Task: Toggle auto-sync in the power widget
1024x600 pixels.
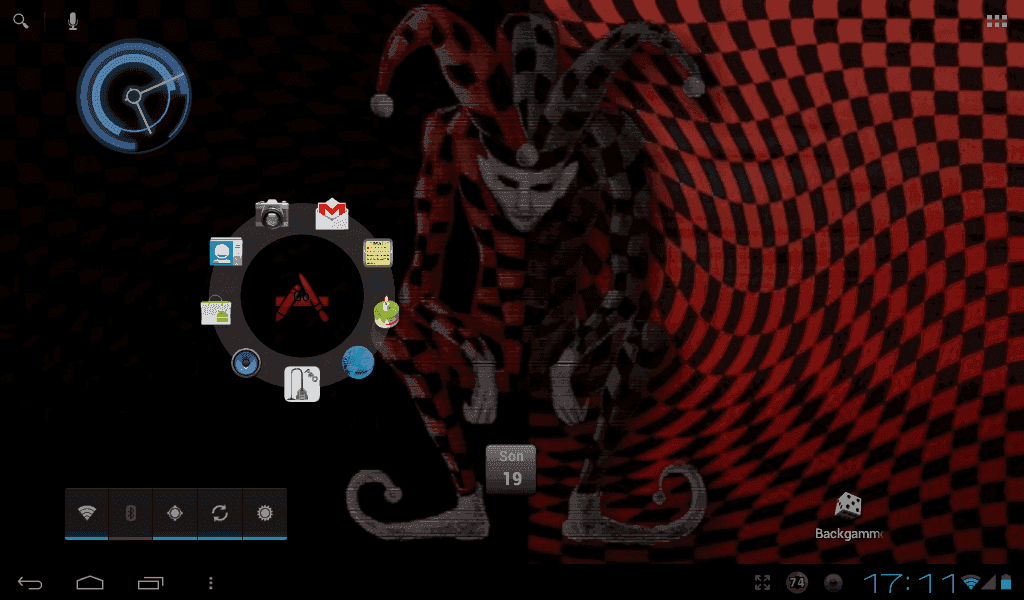Action: 219,513
